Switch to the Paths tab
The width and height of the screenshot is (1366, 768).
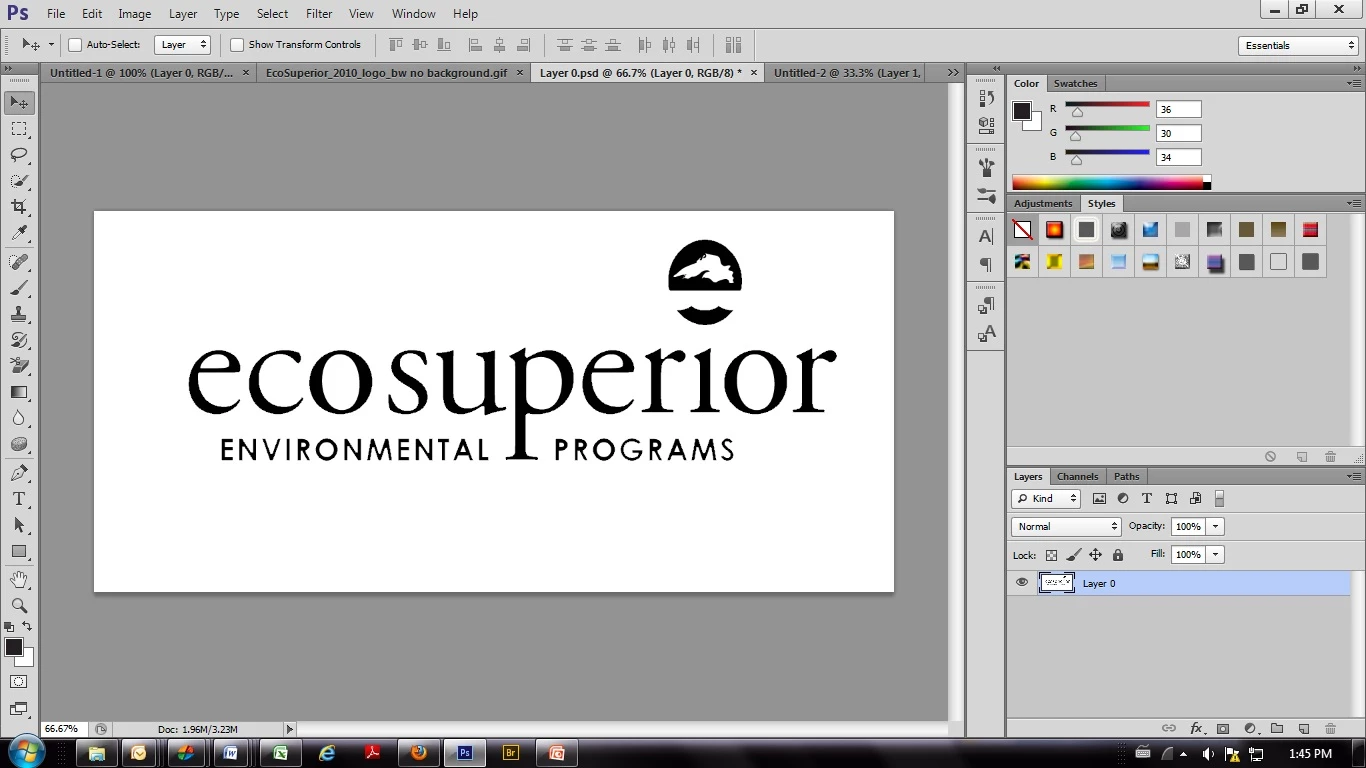click(x=1127, y=476)
